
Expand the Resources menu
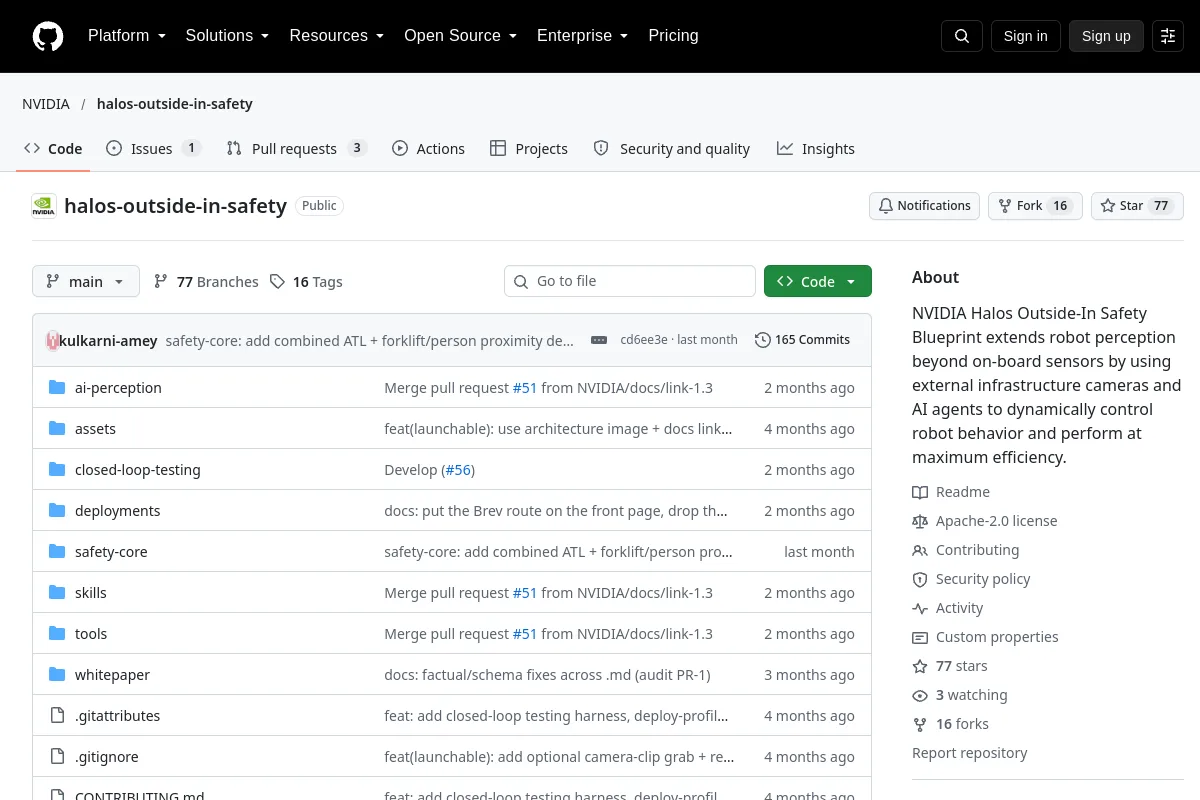[x=337, y=36]
